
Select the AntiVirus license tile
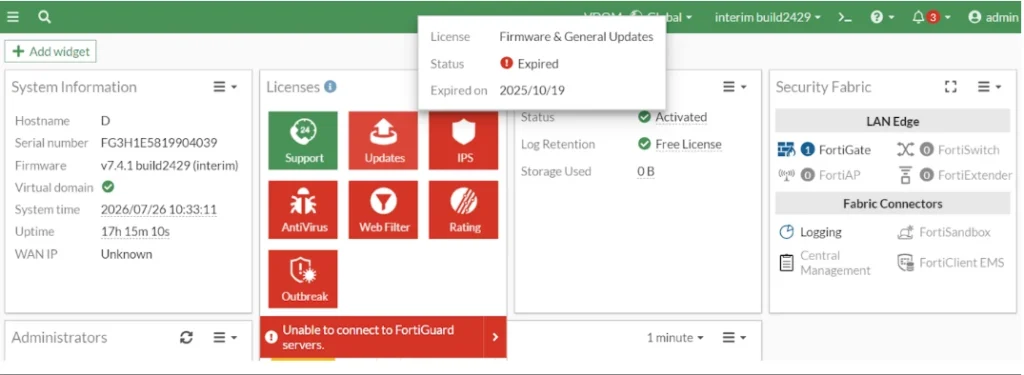pyautogui.click(x=303, y=210)
